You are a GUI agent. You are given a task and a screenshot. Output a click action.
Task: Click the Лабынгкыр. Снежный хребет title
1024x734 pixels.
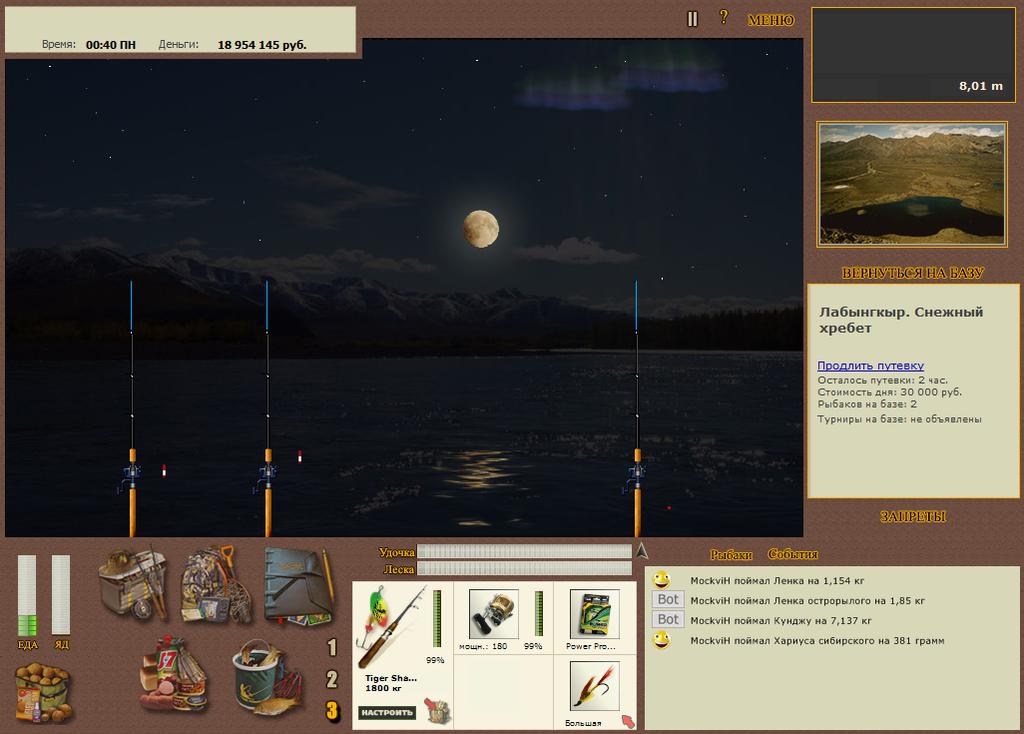901,320
